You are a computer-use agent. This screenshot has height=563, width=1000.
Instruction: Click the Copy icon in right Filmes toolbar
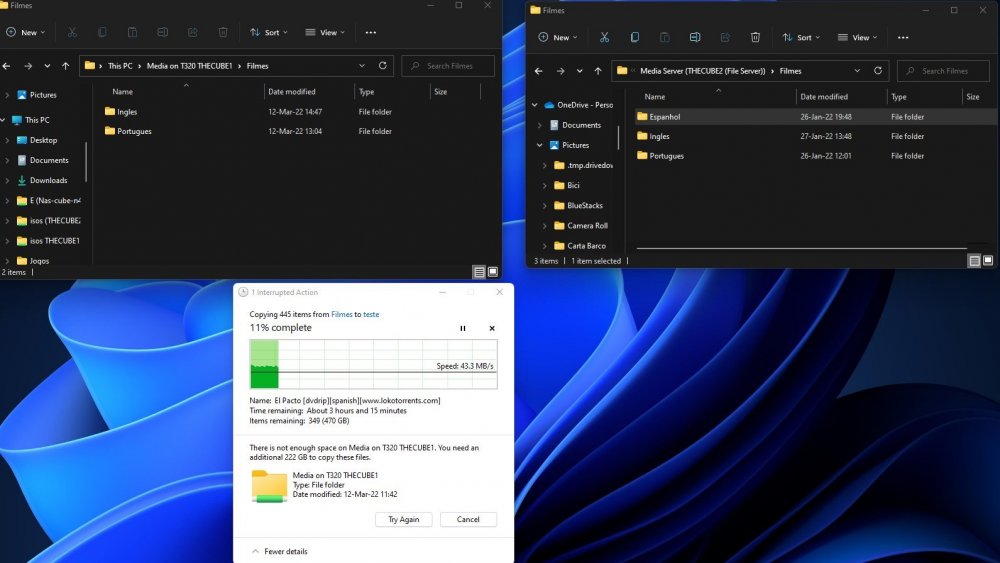pos(635,38)
